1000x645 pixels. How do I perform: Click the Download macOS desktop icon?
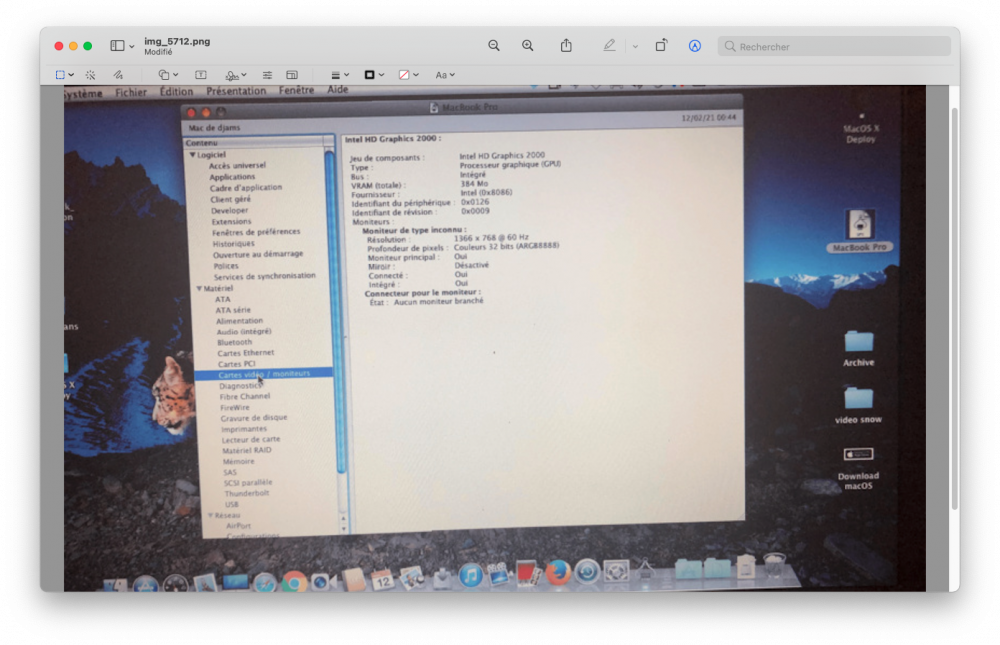pos(858,454)
